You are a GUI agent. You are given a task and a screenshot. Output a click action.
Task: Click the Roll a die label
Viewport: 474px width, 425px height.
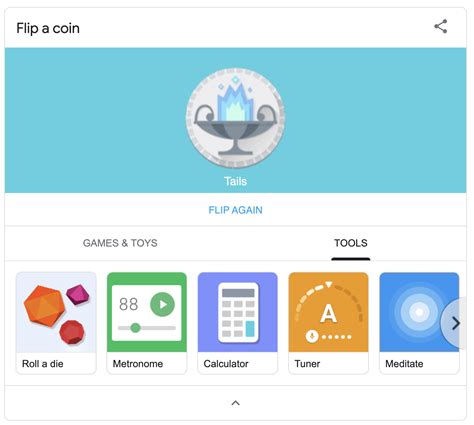point(43,364)
